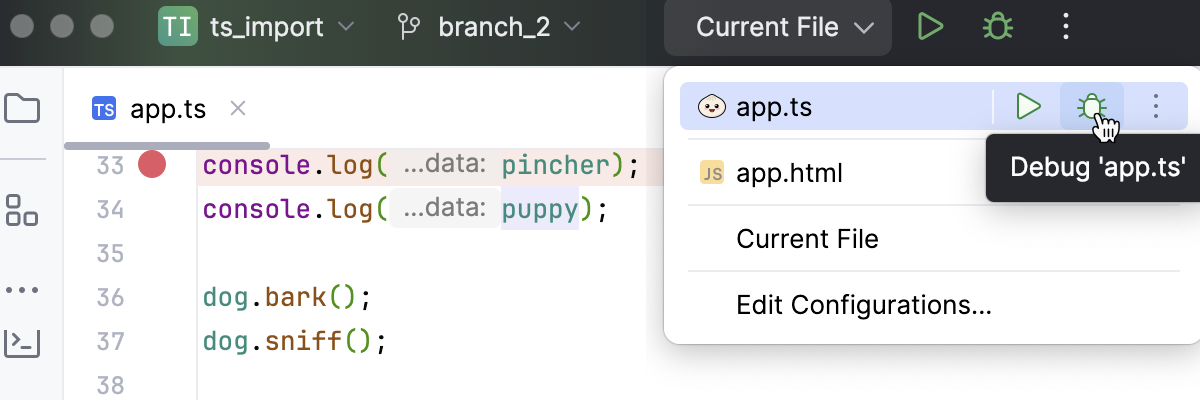The width and height of the screenshot is (1200, 400).
Task: Click line number 36 in the gutter
Action: tap(110, 297)
